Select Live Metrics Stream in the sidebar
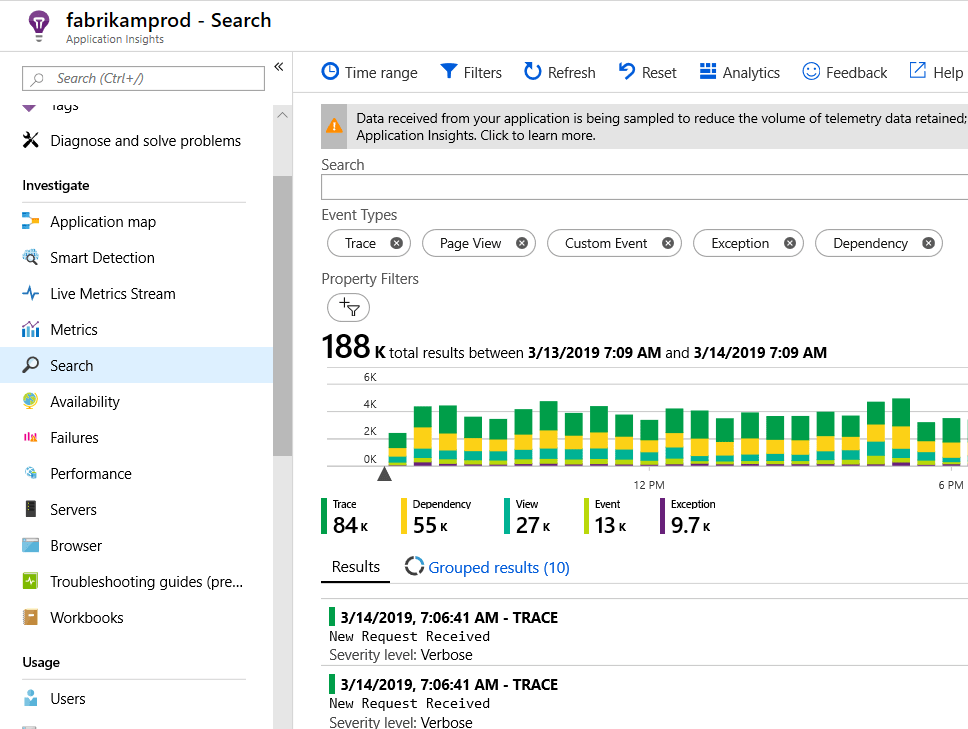Screen dimensions: 968x729 117,293
